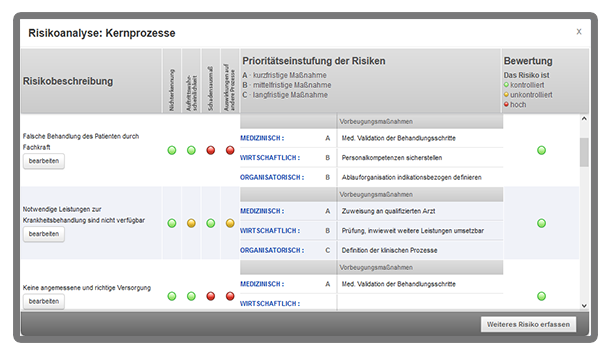Click green Bewertung indicator for Notwendige Leistungen
Screen dimensions: 611x364
pyautogui.click(x=542, y=223)
